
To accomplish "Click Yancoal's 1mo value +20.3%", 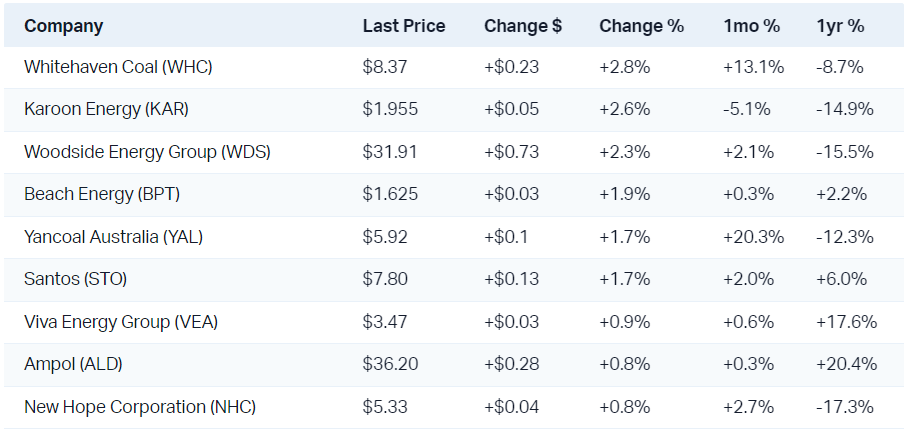I will [753, 238].
